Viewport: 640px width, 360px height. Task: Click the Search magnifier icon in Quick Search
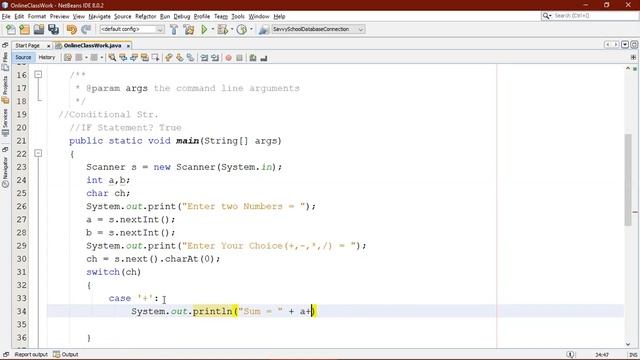click(x=547, y=16)
